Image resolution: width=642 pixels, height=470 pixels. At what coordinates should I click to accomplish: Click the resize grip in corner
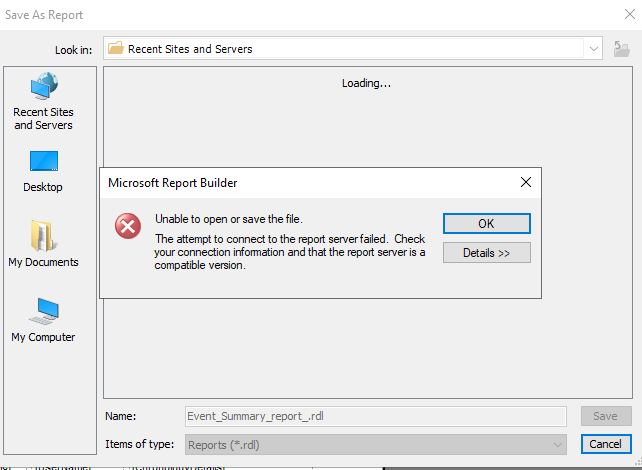(639, 461)
